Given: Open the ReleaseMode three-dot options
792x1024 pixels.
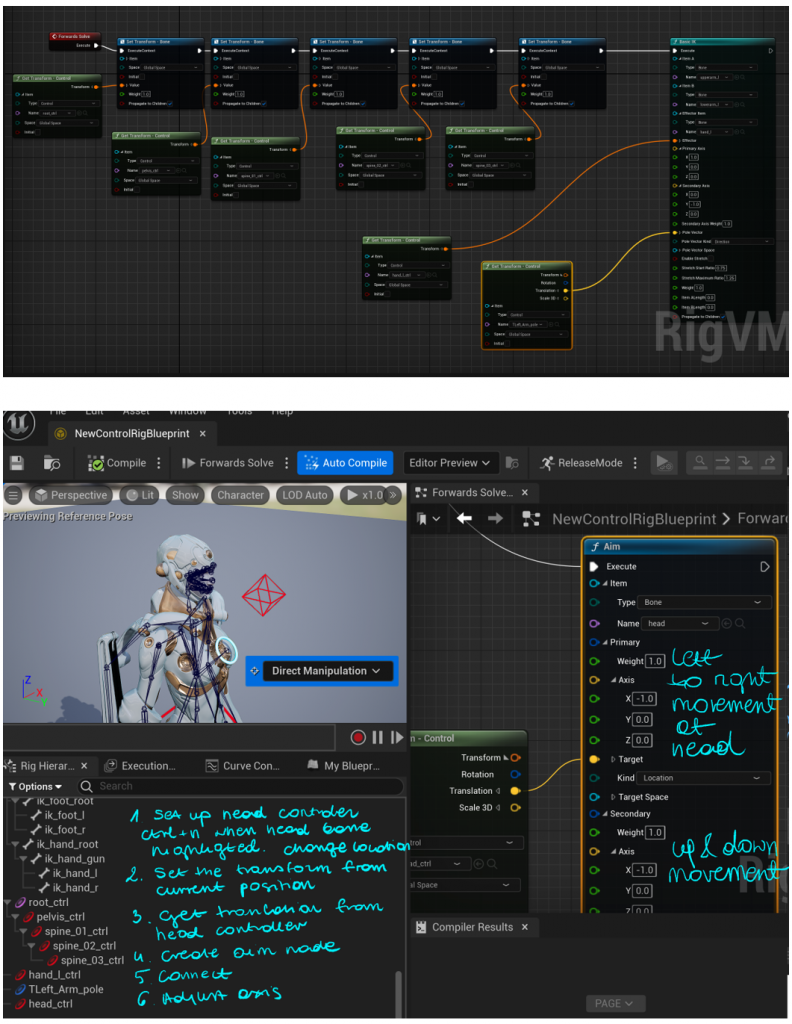Looking at the screenshot, I should pos(635,463).
